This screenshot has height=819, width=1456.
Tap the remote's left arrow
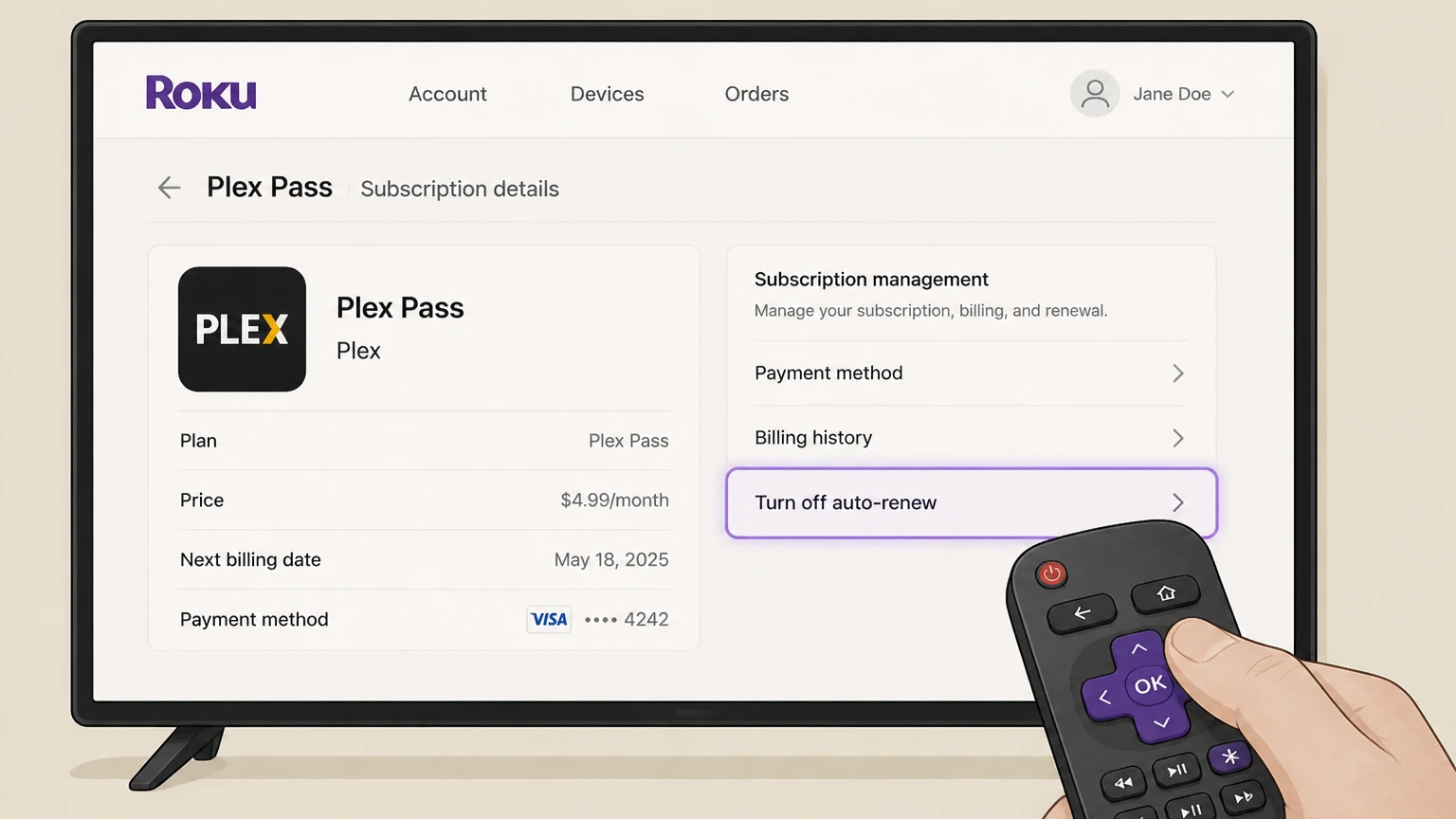[1104, 698]
